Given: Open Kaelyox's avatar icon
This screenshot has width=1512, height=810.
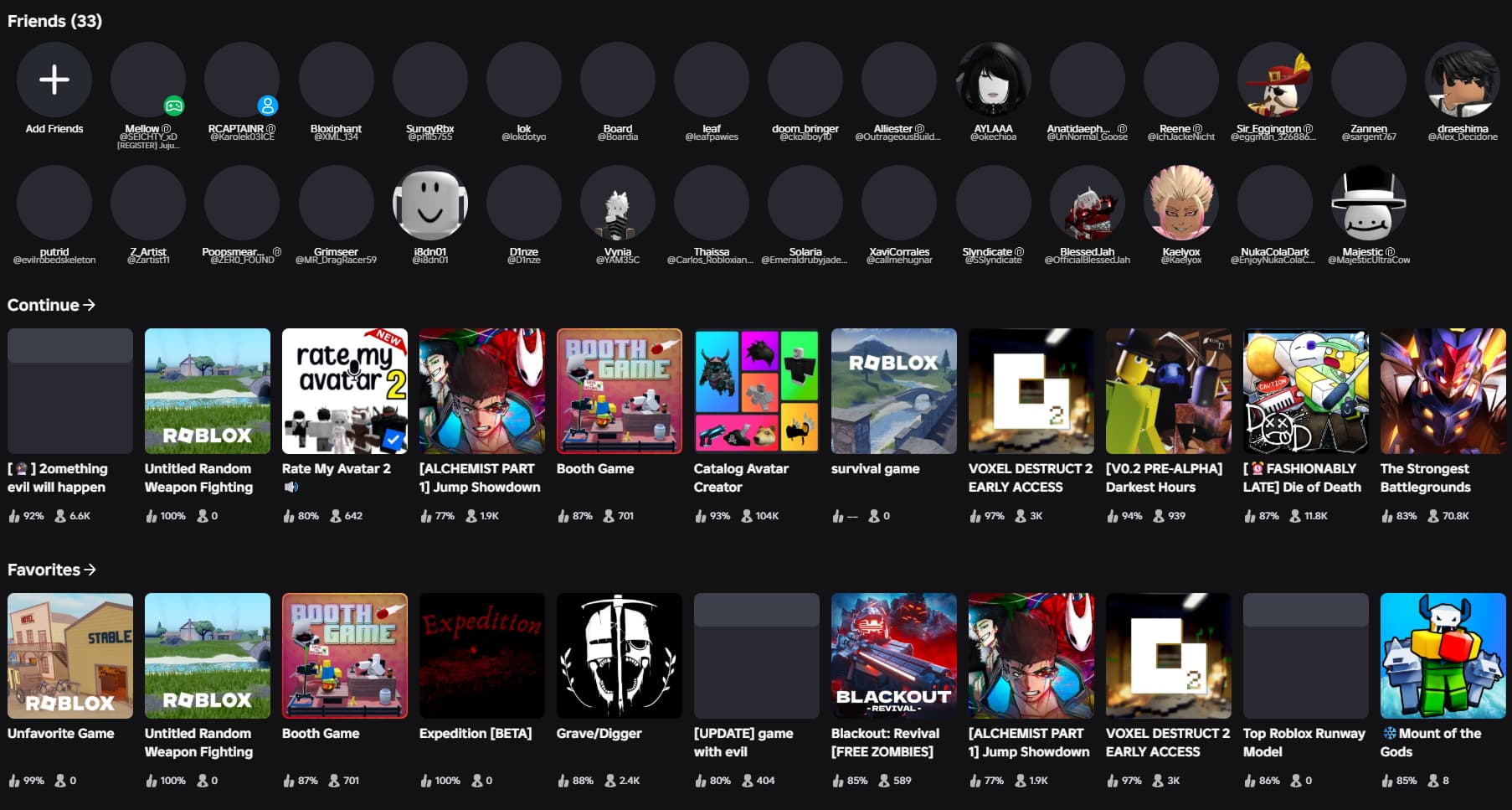Looking at the screenshot, I should [x=1180, y=203].
